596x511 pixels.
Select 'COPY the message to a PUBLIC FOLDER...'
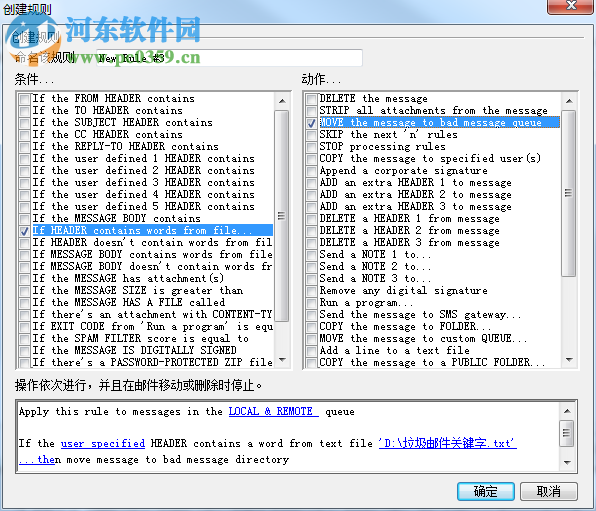pos(432,362)
